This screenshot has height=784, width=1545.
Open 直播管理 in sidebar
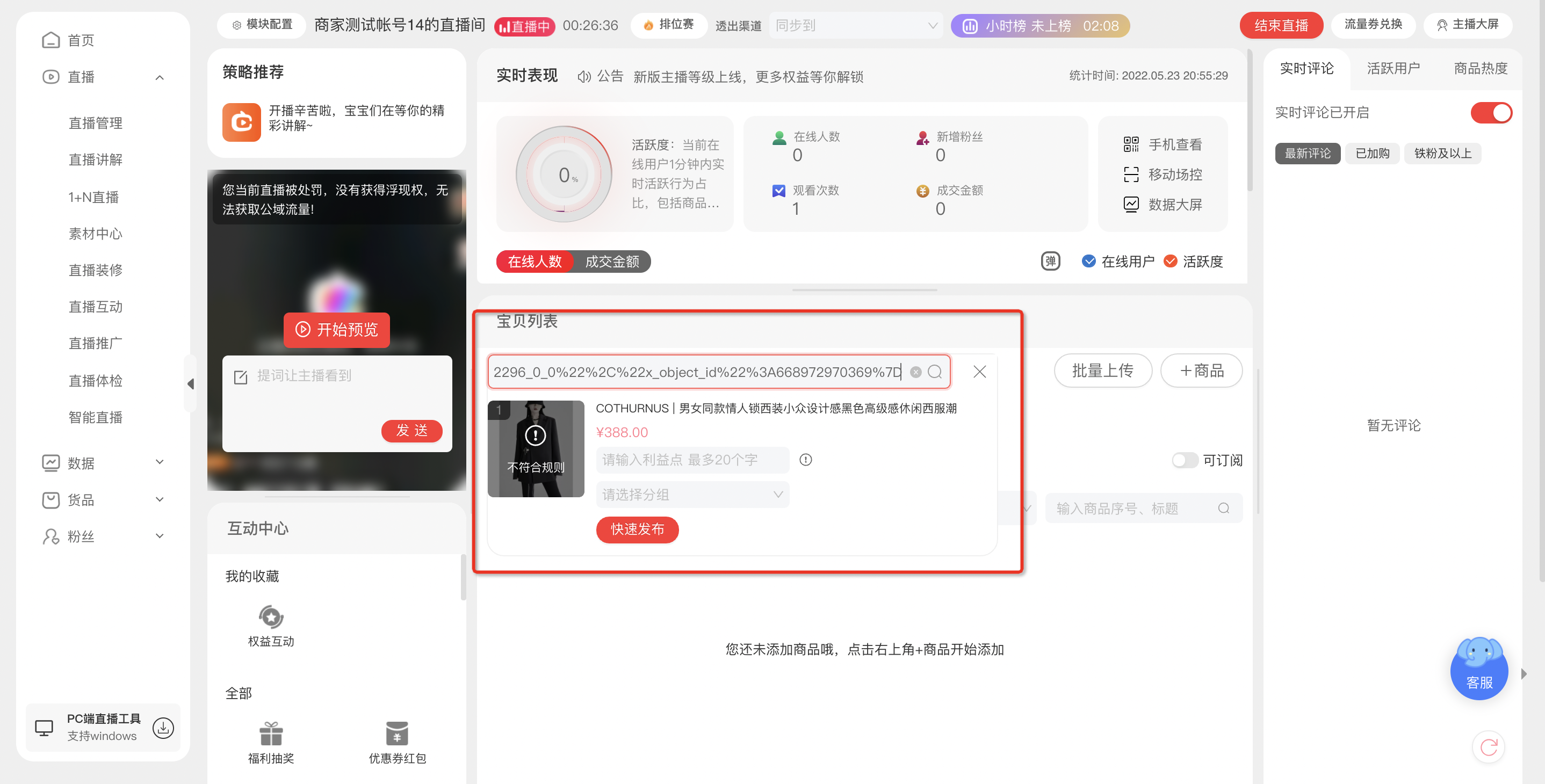tap(96, 123)
